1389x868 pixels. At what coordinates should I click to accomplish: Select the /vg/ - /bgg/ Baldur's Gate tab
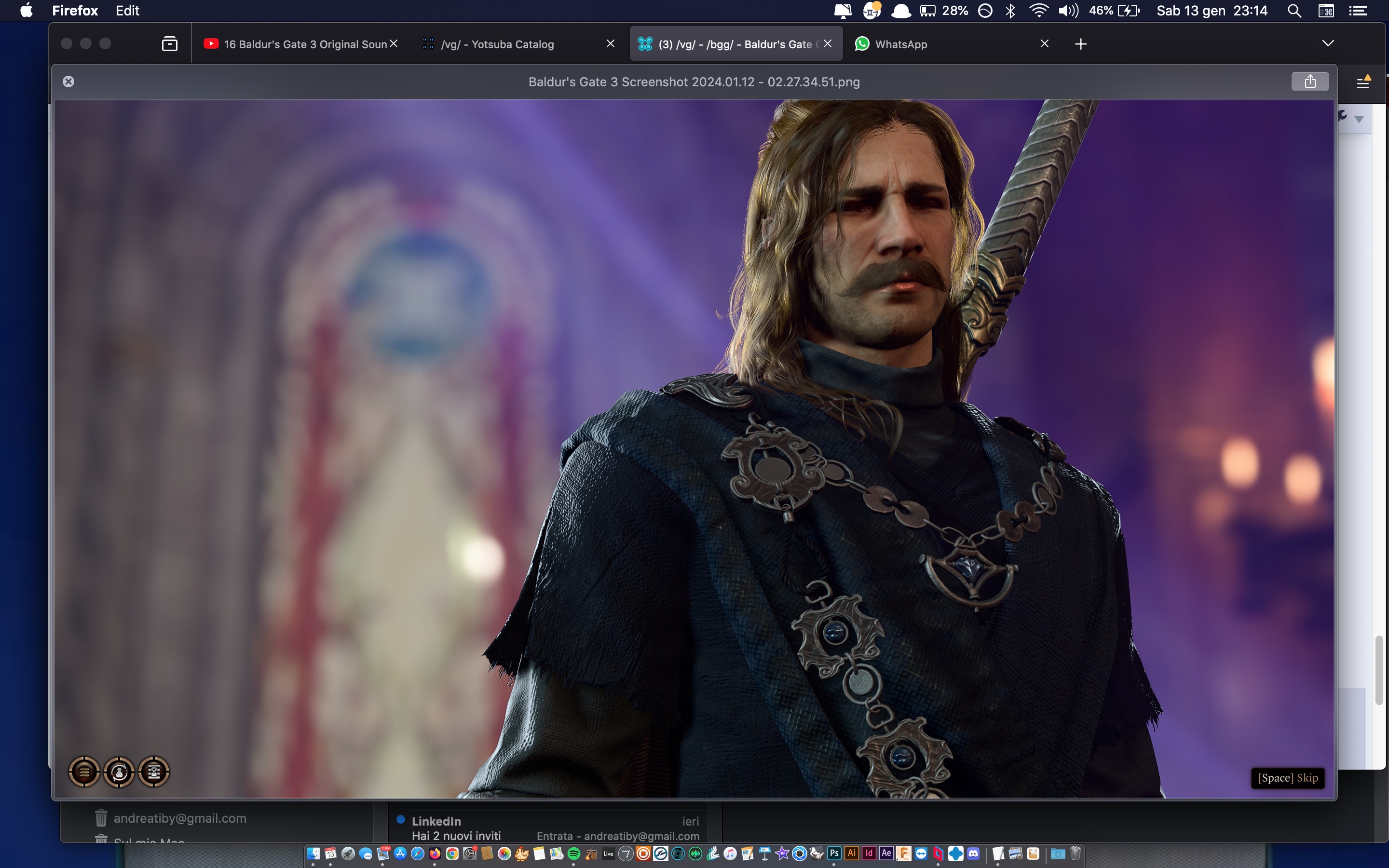pos(736,44)
